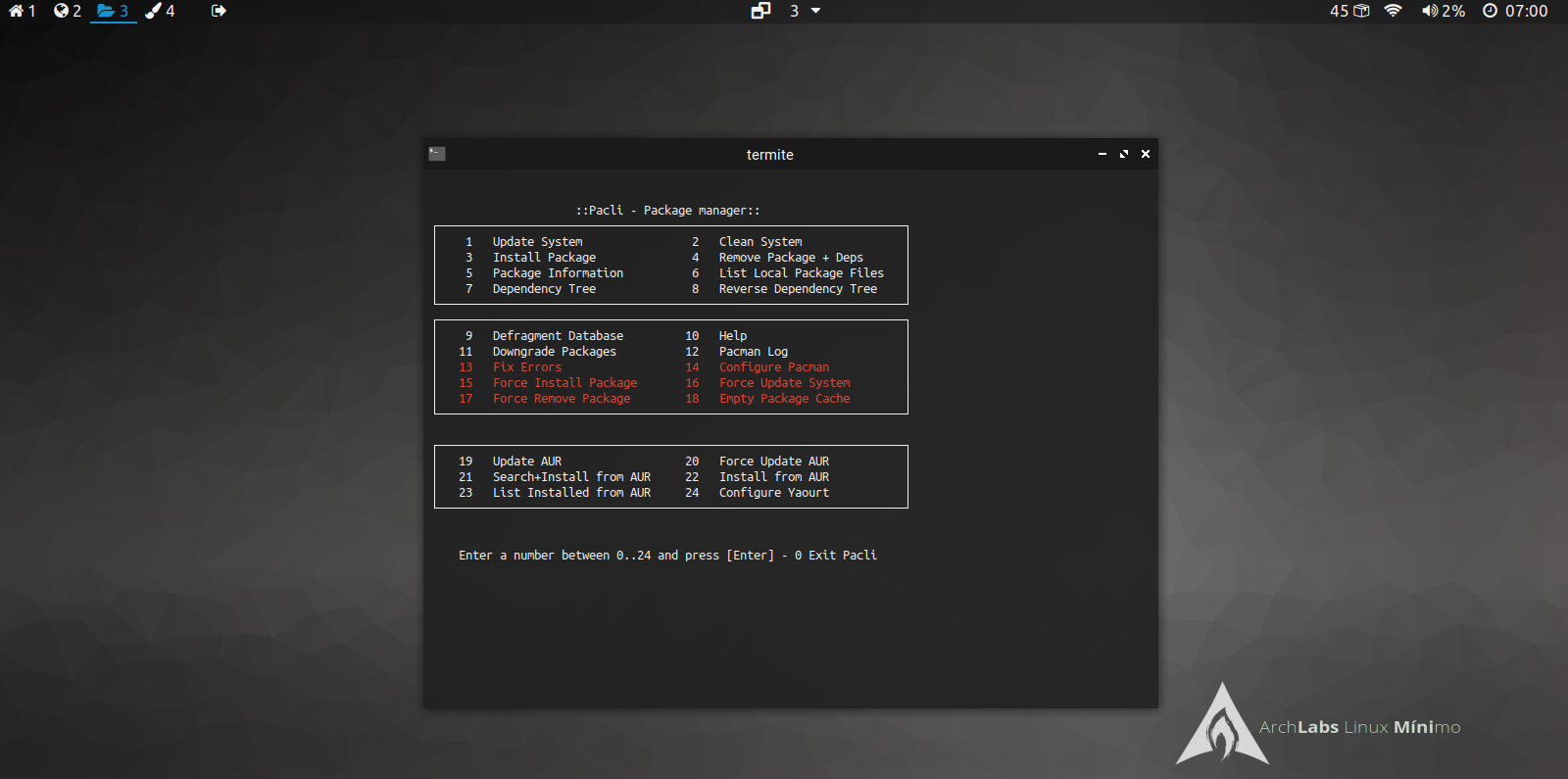Open the package updates box icon
1568x779 pixels.
1361,11
